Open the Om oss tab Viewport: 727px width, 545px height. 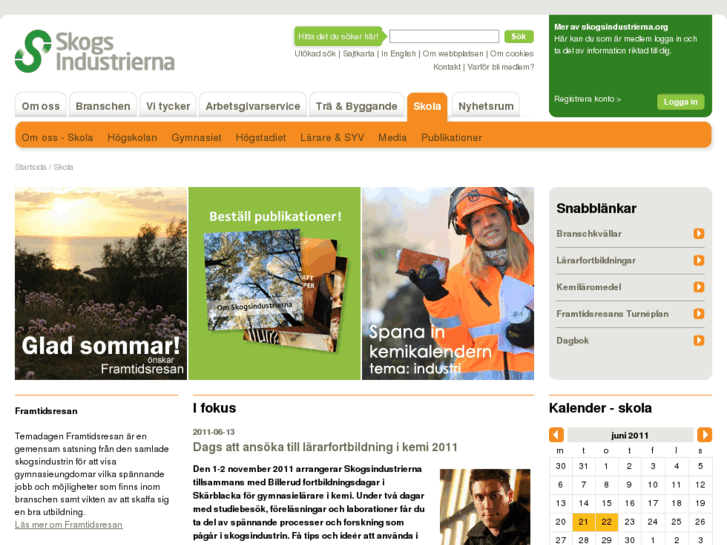click(x=41, y=106)
